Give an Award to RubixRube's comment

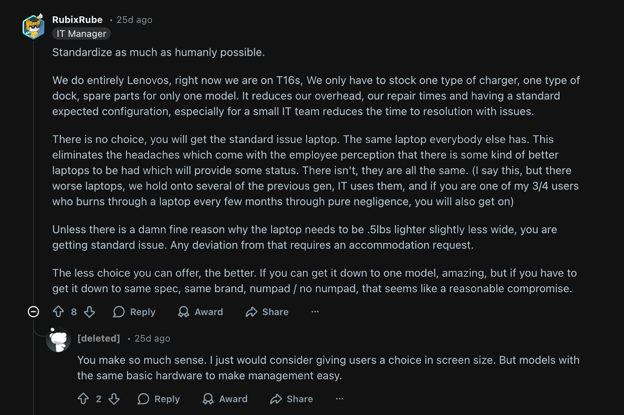coord(200,312)
